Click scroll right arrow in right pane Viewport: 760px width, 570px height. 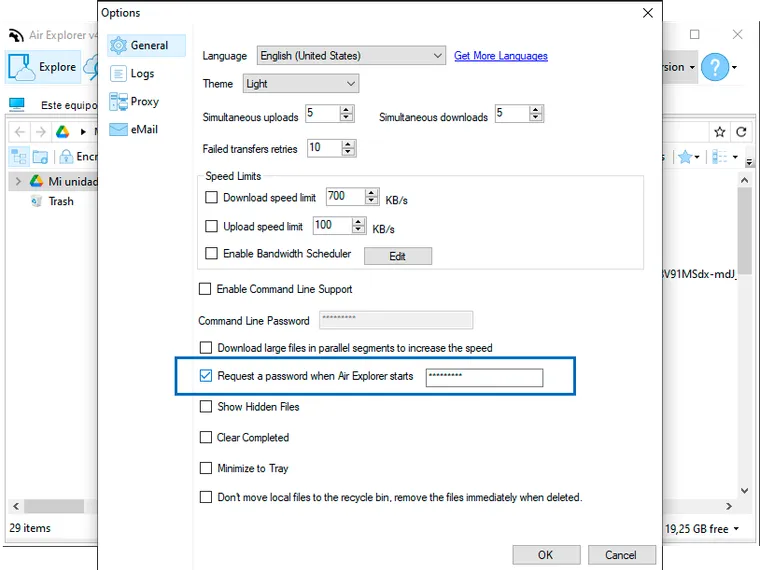point(729,506)
